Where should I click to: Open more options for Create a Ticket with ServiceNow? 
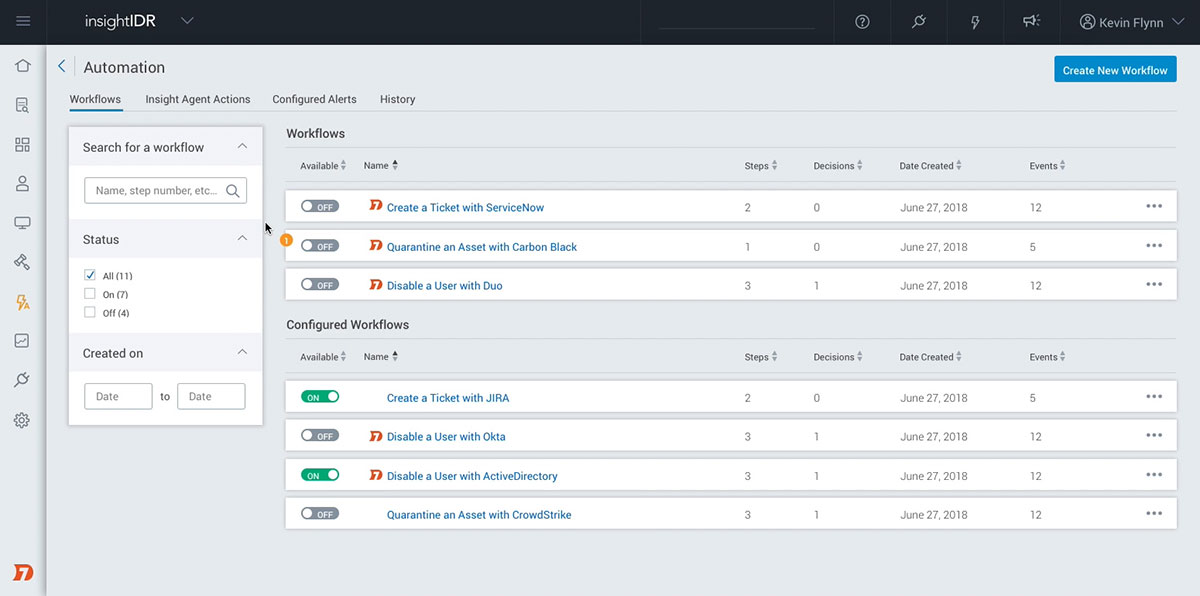pos(1154,206)
